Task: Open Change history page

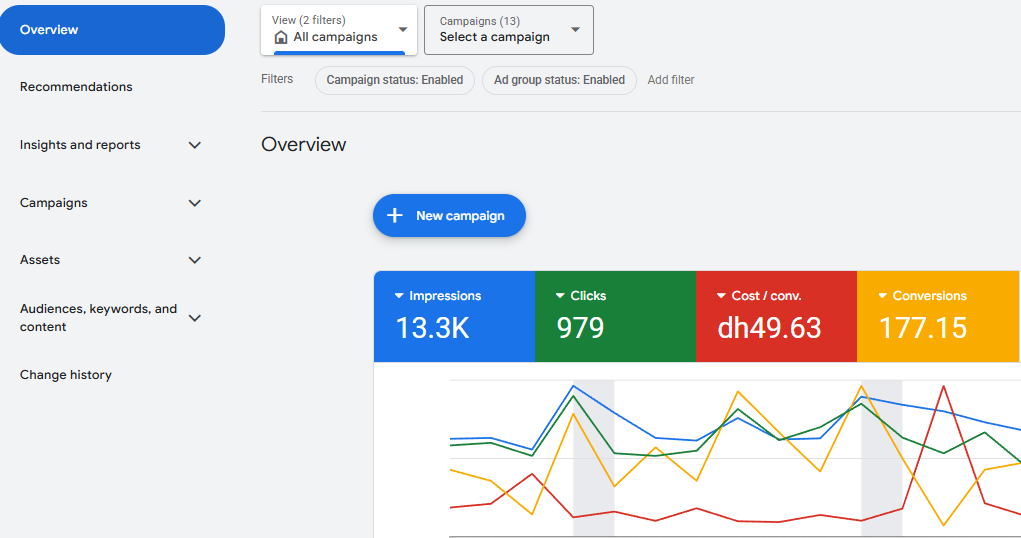Action: pyautogui.click(x=66, y=375)
